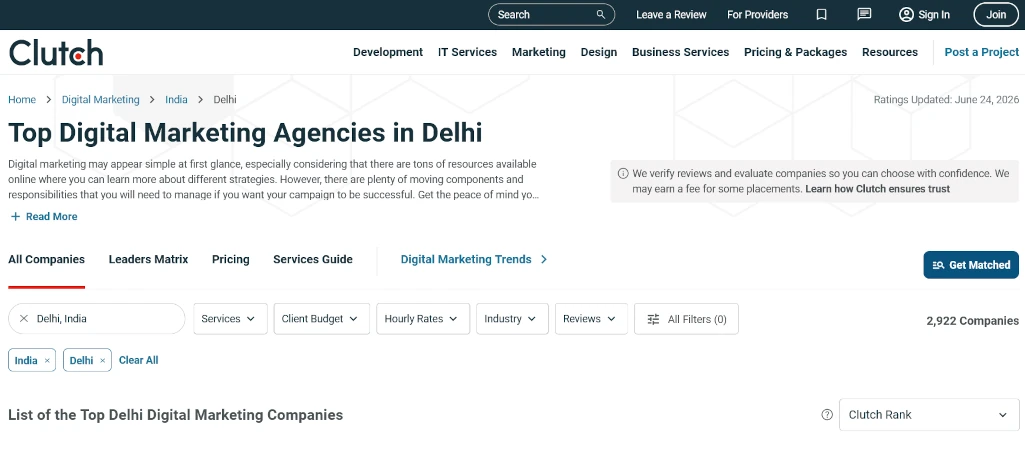The width and height of the screenshot is (1025, 450).
Task: Open the Marketing menu
Action: click(x=539, y=52)
